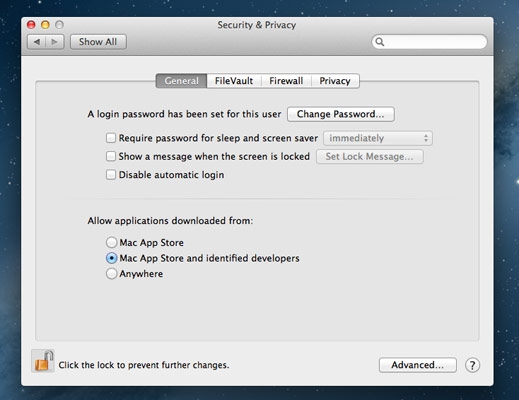Click the Change Password button
This screenshot has width=519, height=400.
(341, 114)
